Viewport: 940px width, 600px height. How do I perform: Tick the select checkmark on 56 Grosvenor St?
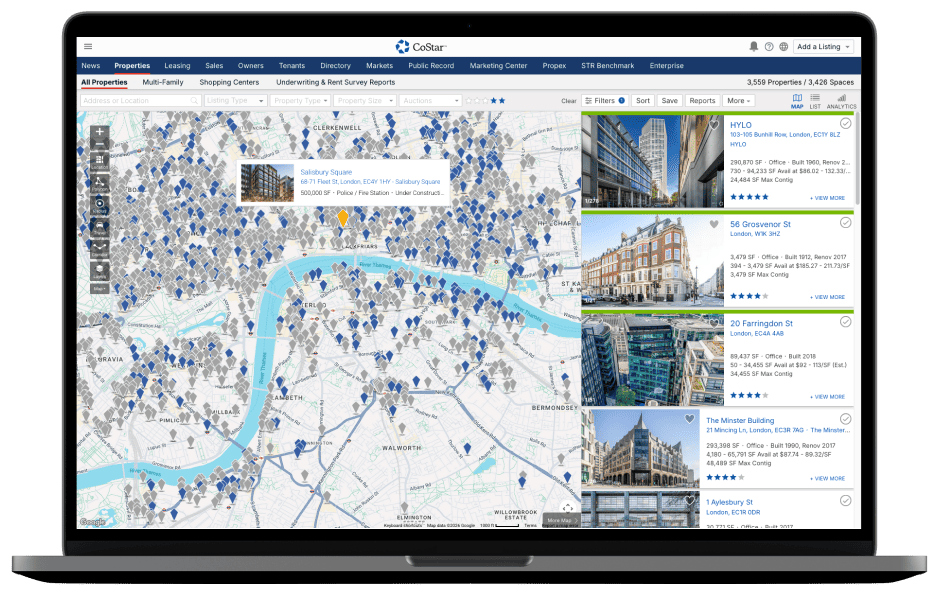click(846, 223)
